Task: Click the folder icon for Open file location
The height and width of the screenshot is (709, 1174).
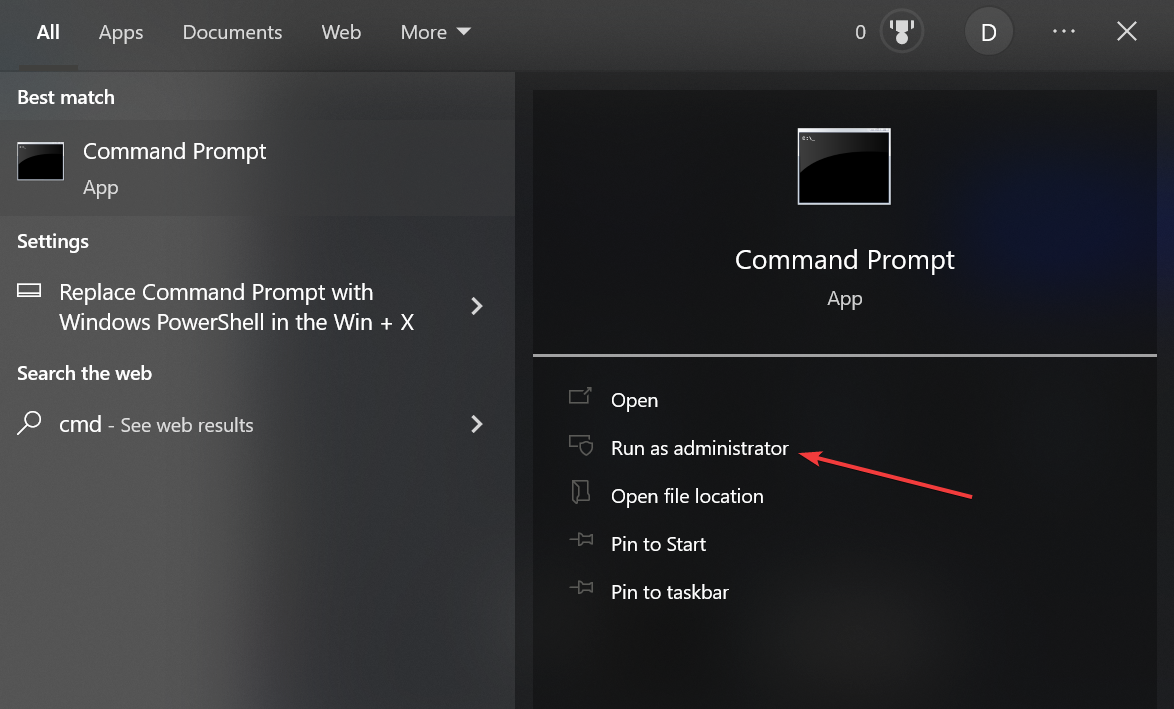Action: click(x=580, y=493)
